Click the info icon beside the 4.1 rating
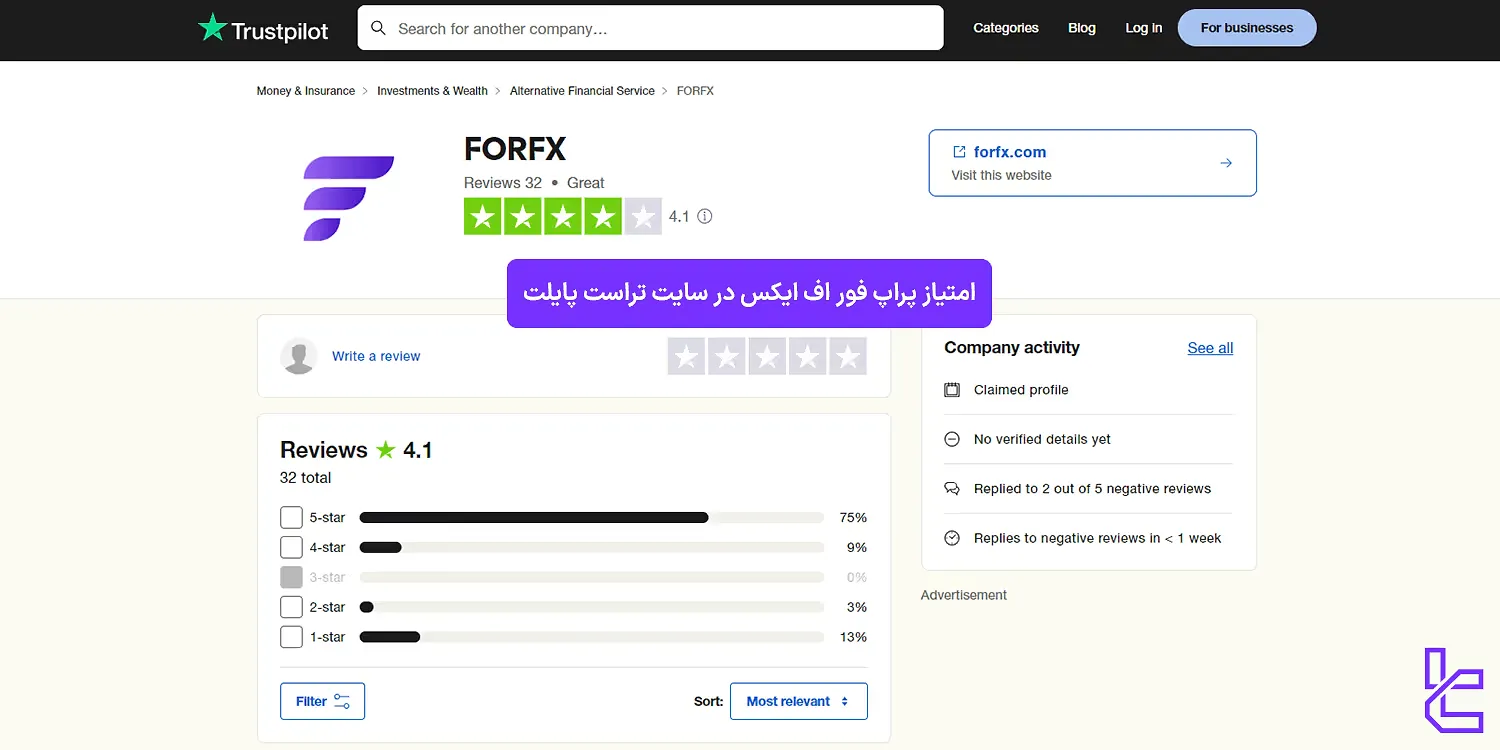 (x=705, y=216)
